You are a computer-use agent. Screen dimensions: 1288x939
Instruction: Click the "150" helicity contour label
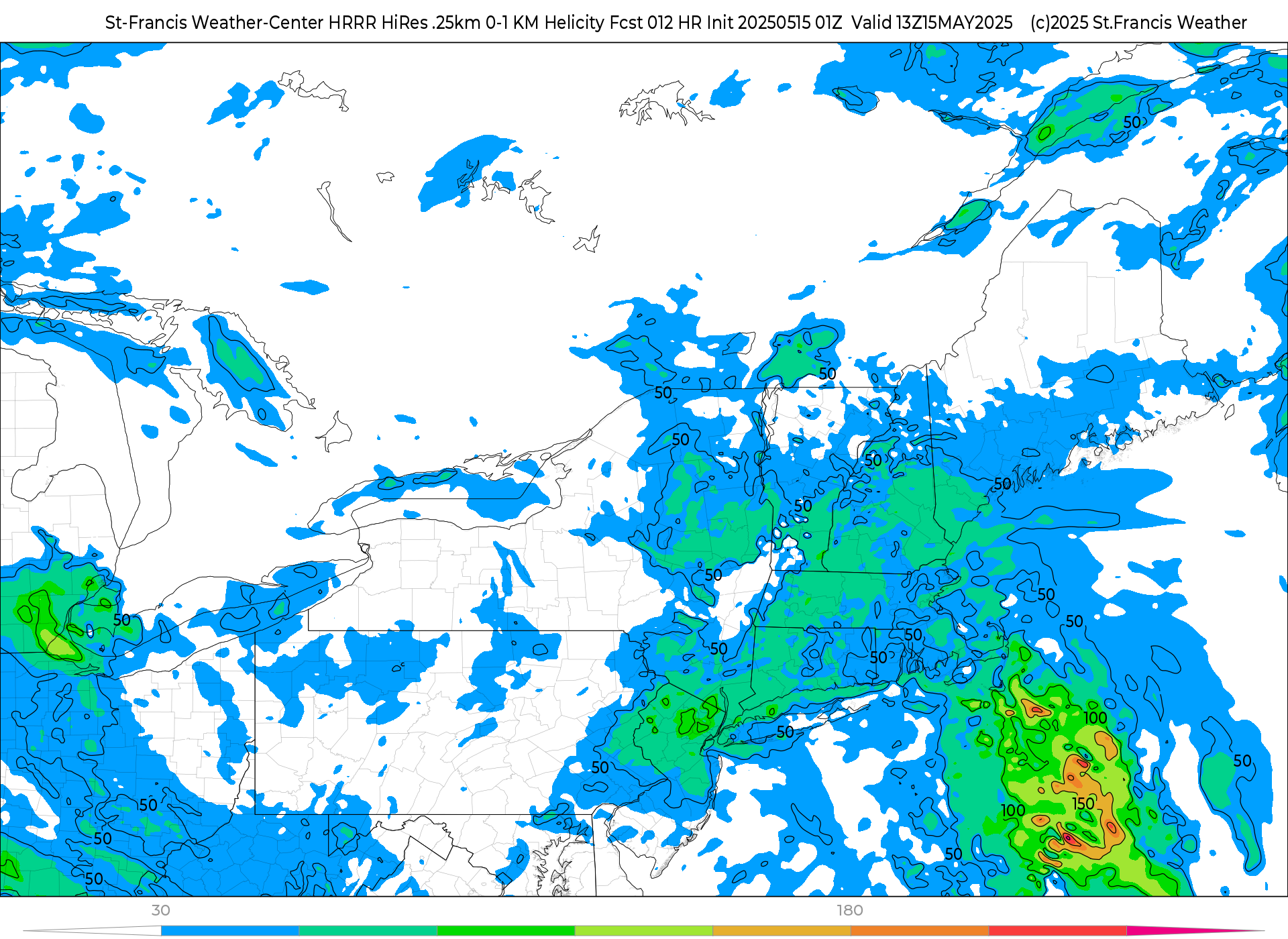click(x=1083, y=804)
